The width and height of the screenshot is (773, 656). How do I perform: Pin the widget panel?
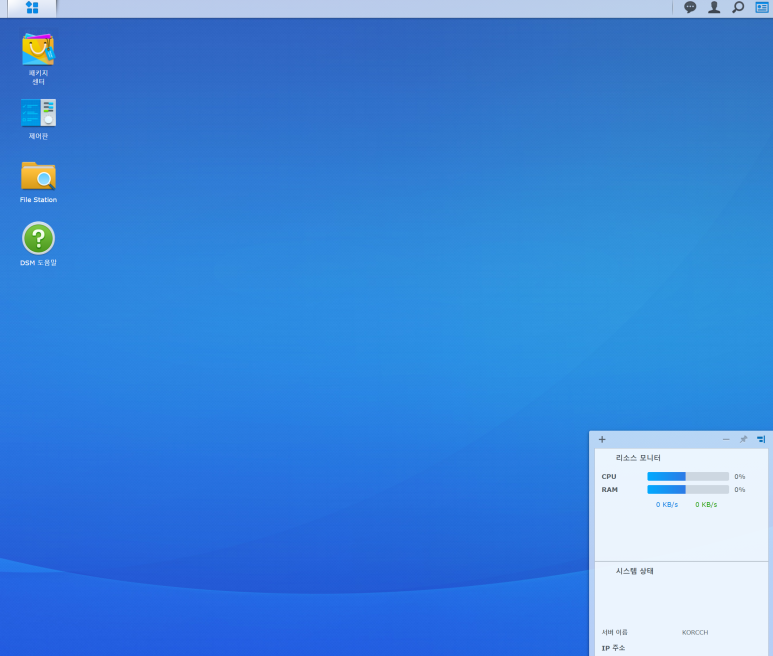743,439
